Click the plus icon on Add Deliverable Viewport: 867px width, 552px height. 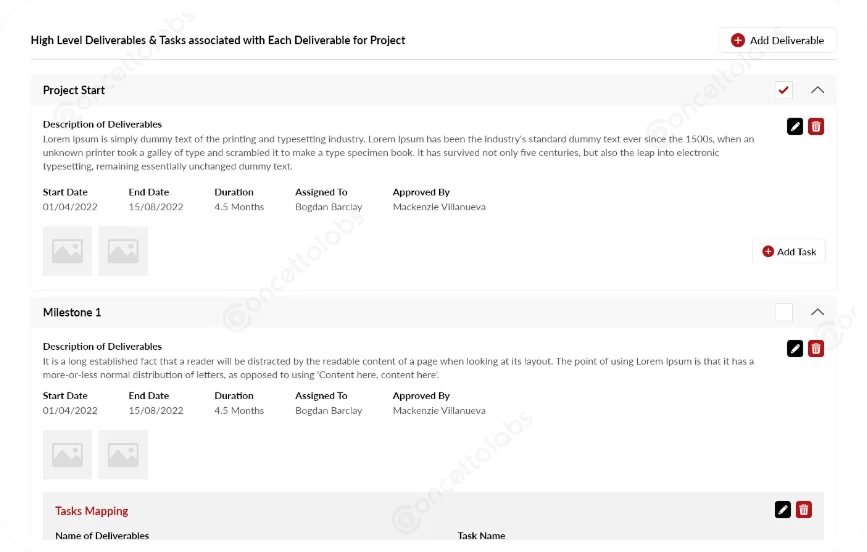[x=738, y=40]
